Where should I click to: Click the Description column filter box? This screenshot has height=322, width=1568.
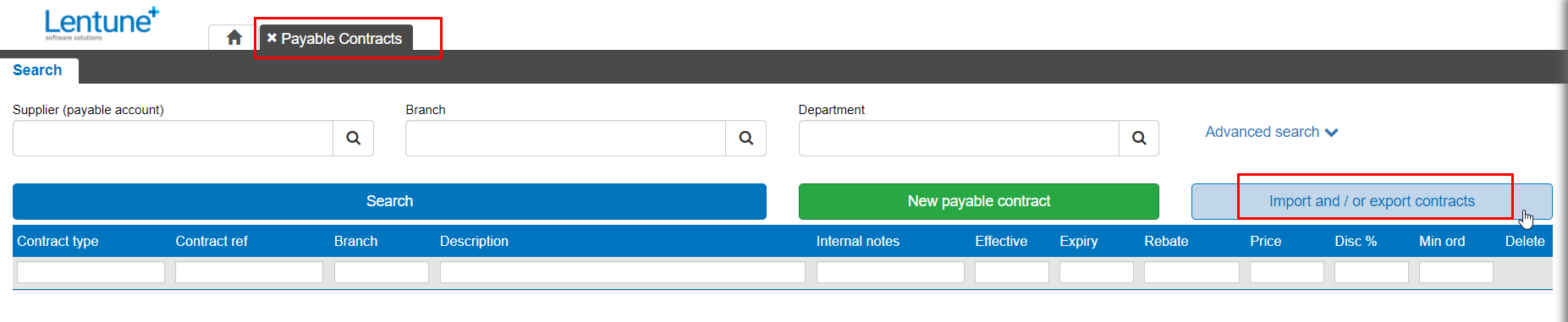(x=623, y=272)
